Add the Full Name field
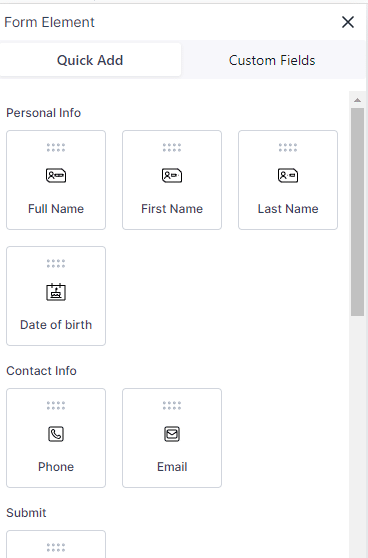368x558 pixels. point(56,180)
